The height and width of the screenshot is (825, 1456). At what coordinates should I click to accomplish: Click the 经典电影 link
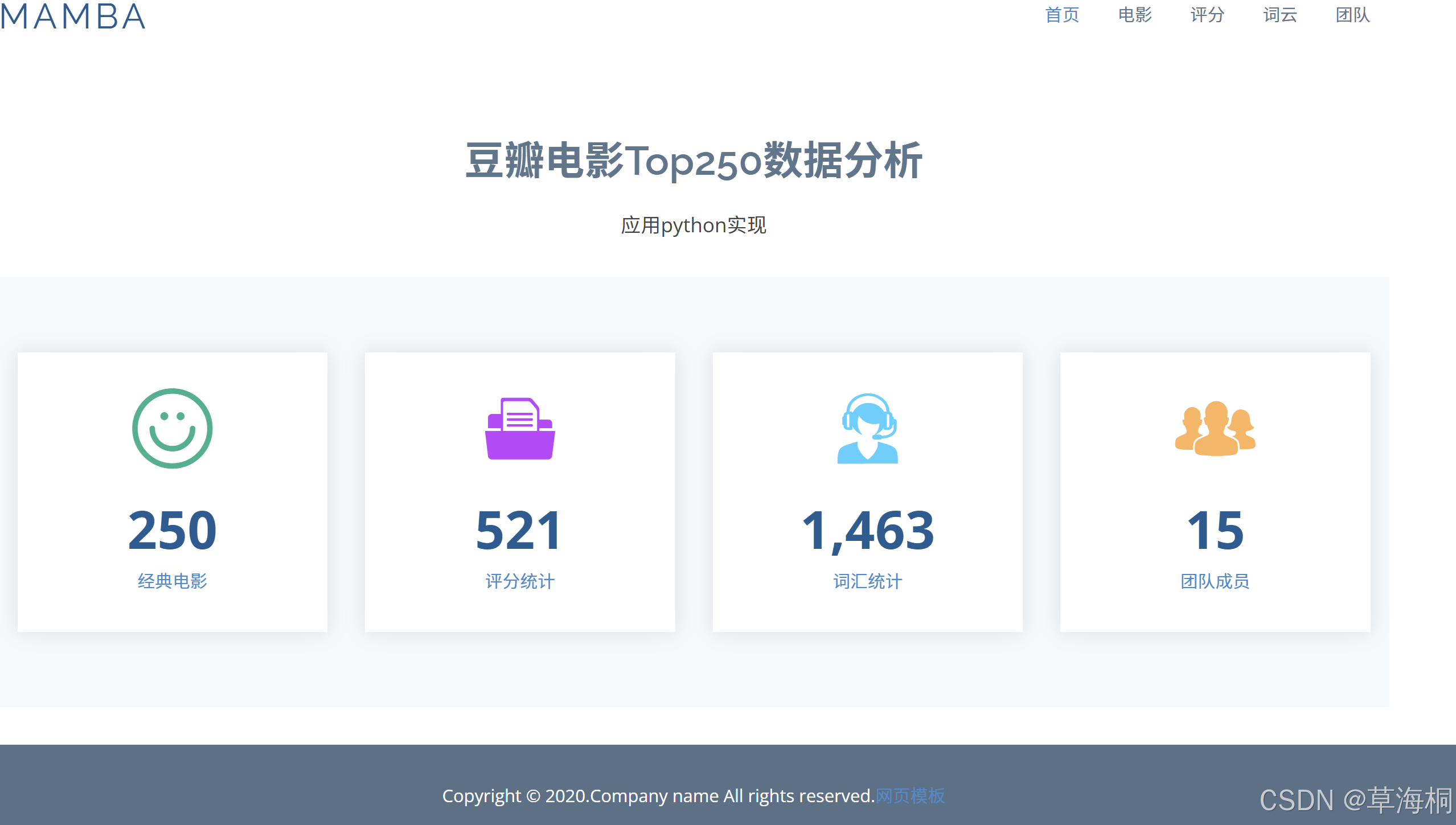172,581
